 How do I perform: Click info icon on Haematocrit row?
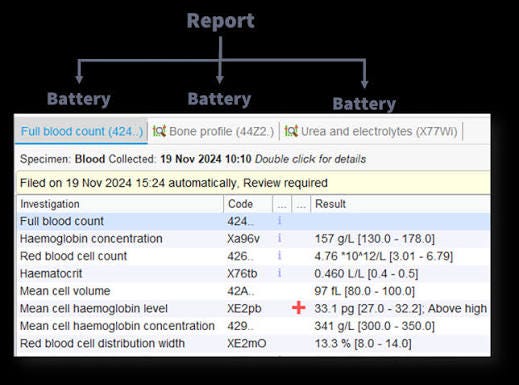(280, 273)
